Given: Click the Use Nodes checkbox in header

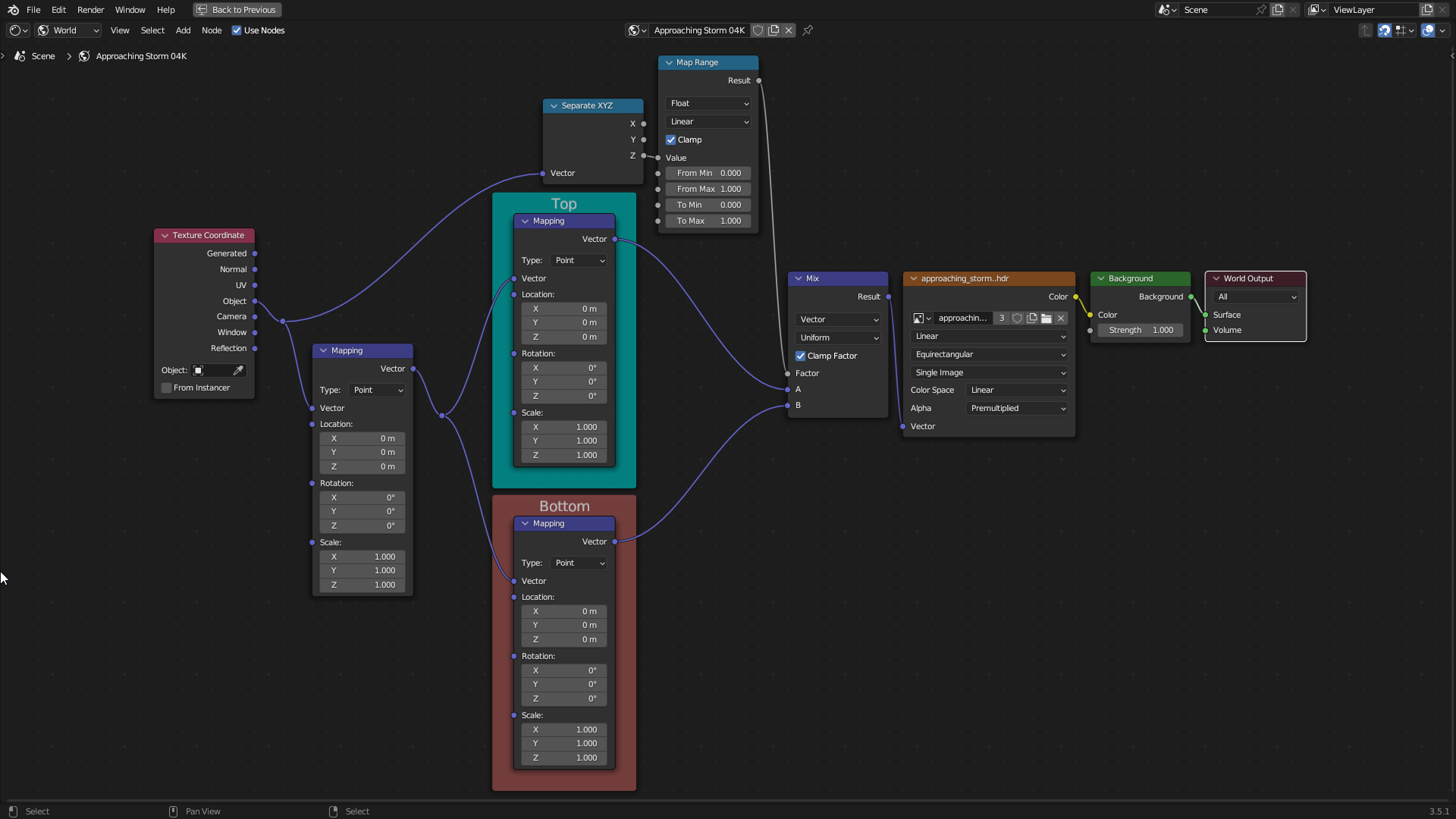Looking at the screenshot, I should click(x=237, y=30).
